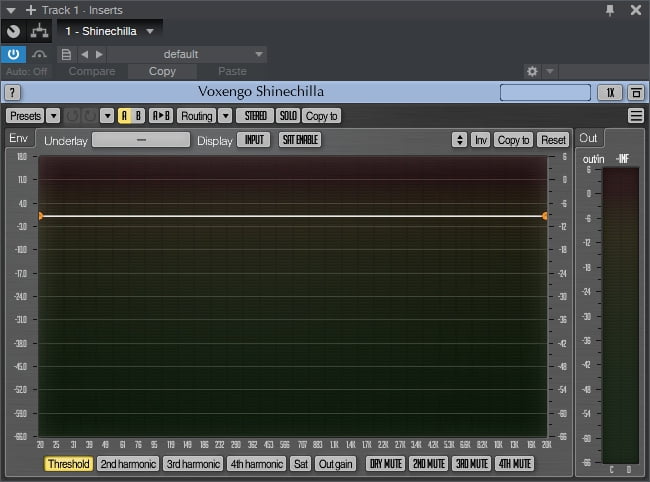Screen dimensions: 650x482
Task: Click the sidechain routing icon
Action: pos(39,31)
